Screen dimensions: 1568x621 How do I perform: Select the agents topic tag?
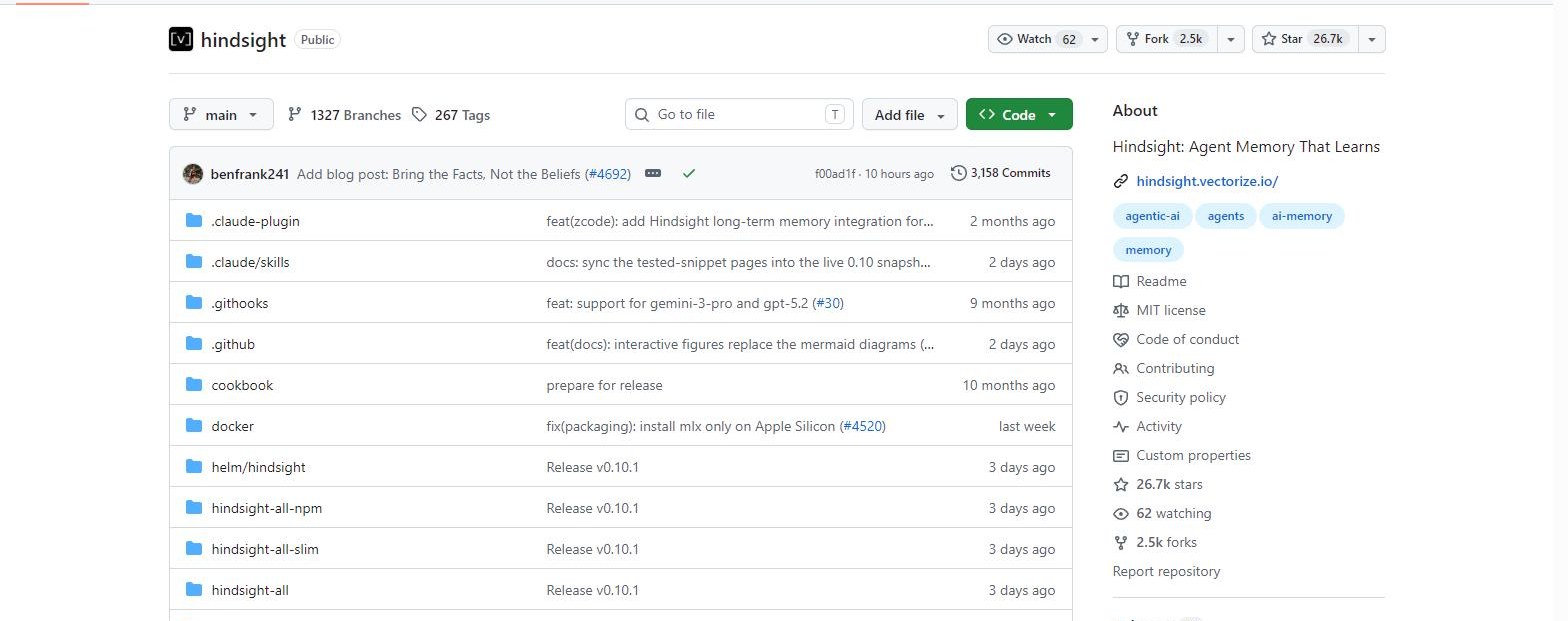click(1226, 216)
